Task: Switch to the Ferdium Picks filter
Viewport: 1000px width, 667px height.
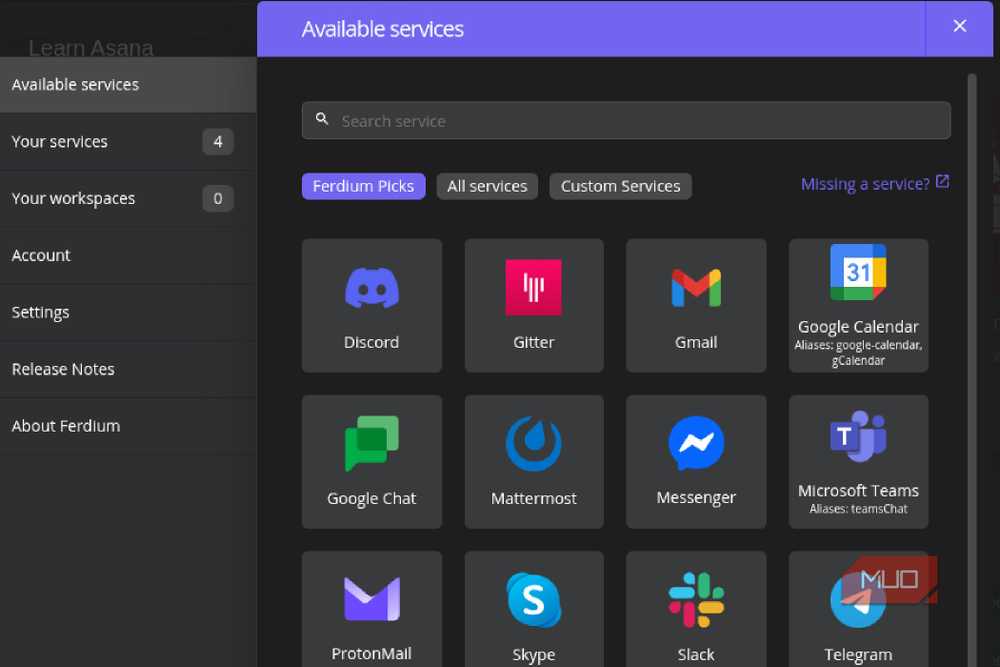Action: pyautogui.click(x=364, y=186)
